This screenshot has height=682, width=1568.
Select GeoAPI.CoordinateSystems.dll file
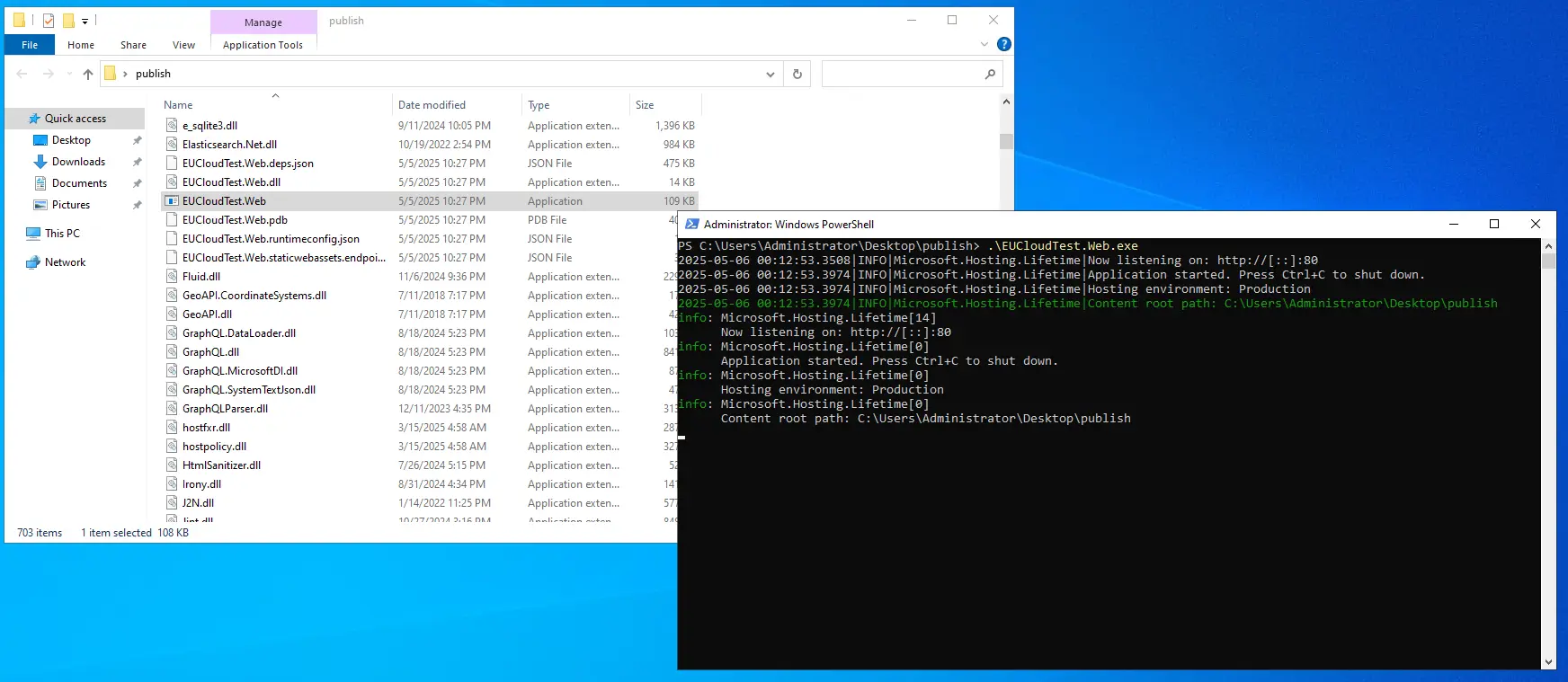coord(254,296)
